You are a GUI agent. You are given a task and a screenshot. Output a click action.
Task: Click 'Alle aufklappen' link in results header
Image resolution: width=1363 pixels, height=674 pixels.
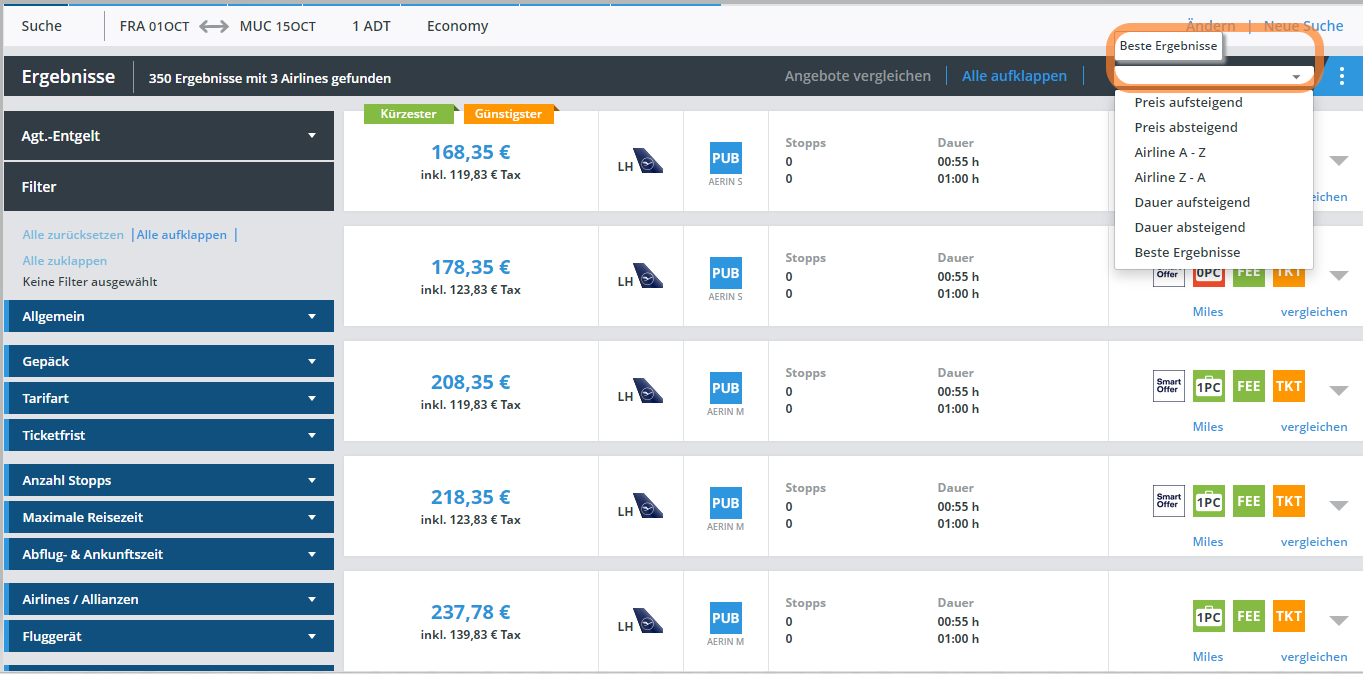(1013, 76)
